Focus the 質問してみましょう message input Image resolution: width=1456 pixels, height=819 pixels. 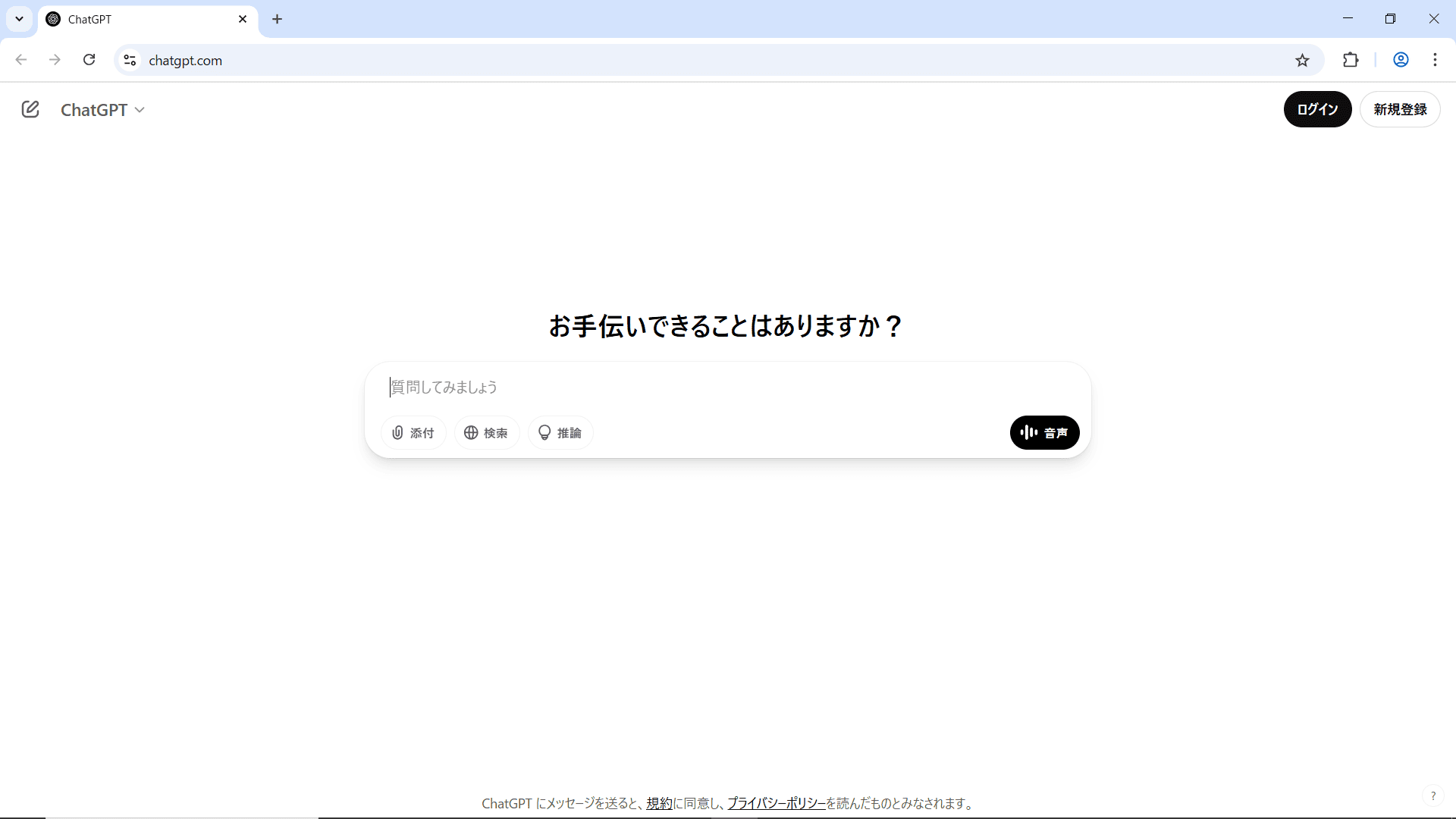pos(728,387)
